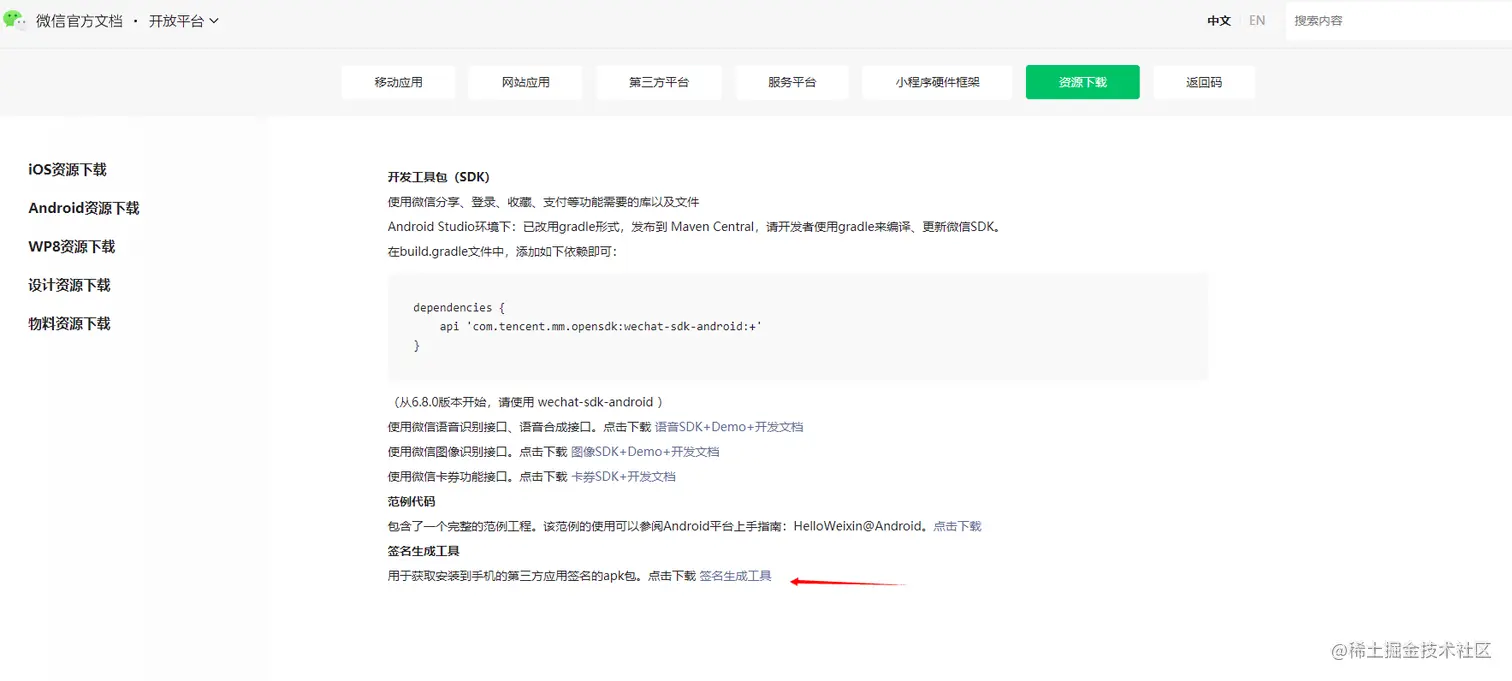
Task: Go to WP8资源下载 in sidebar
Action: click(x=72, y=247)
